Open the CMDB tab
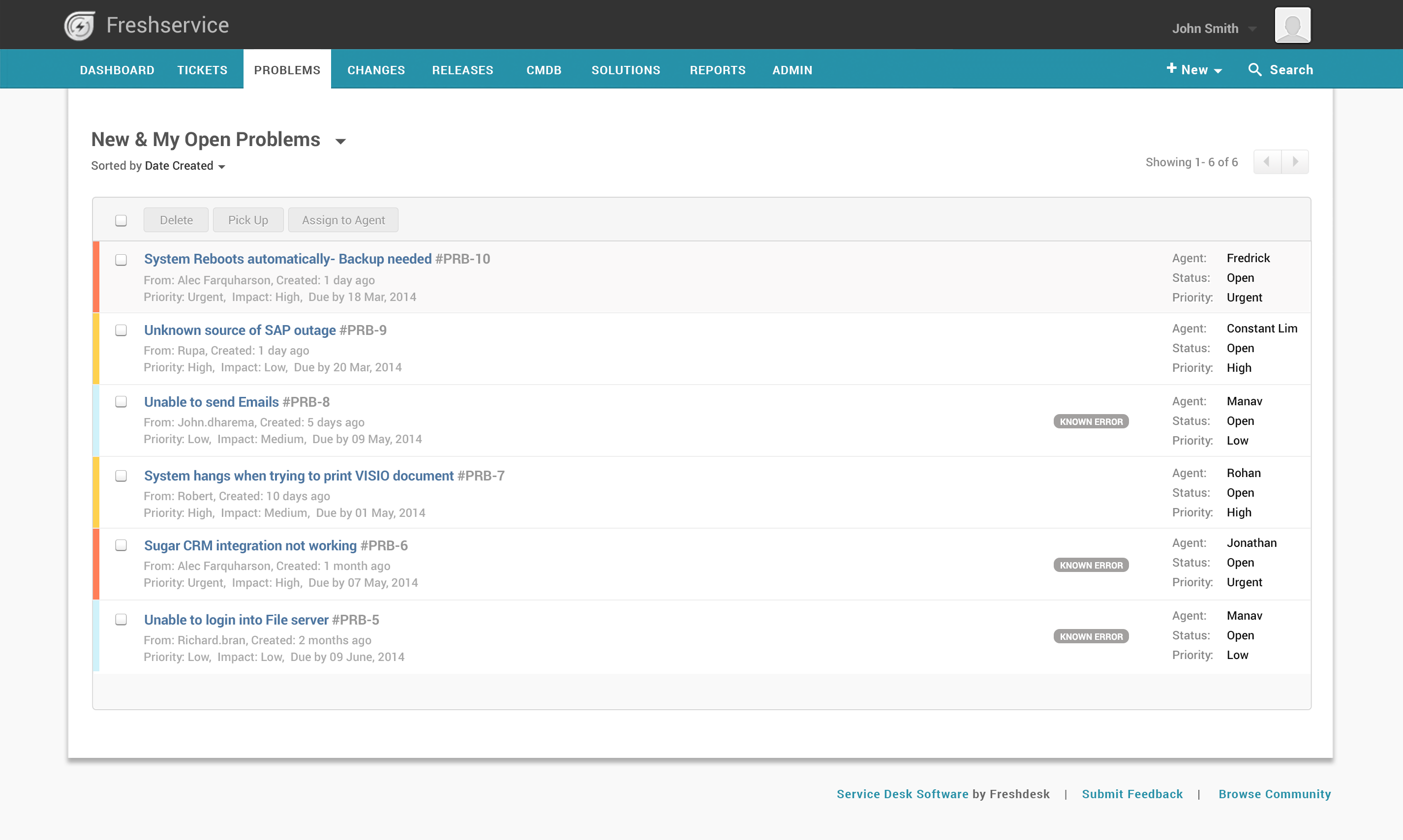Viewport: 1403px width, 840px height. 544,70
